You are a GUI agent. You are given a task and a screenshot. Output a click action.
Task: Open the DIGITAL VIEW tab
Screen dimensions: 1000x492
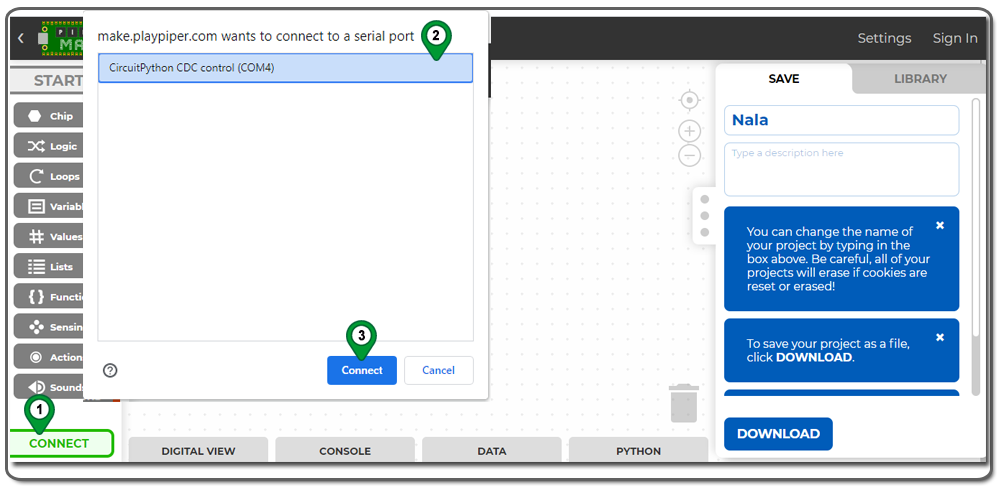pos(198,451)
